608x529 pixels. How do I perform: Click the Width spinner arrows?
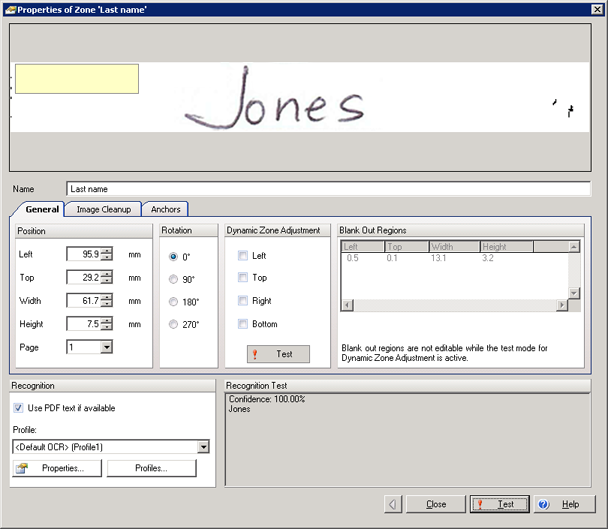106,300
